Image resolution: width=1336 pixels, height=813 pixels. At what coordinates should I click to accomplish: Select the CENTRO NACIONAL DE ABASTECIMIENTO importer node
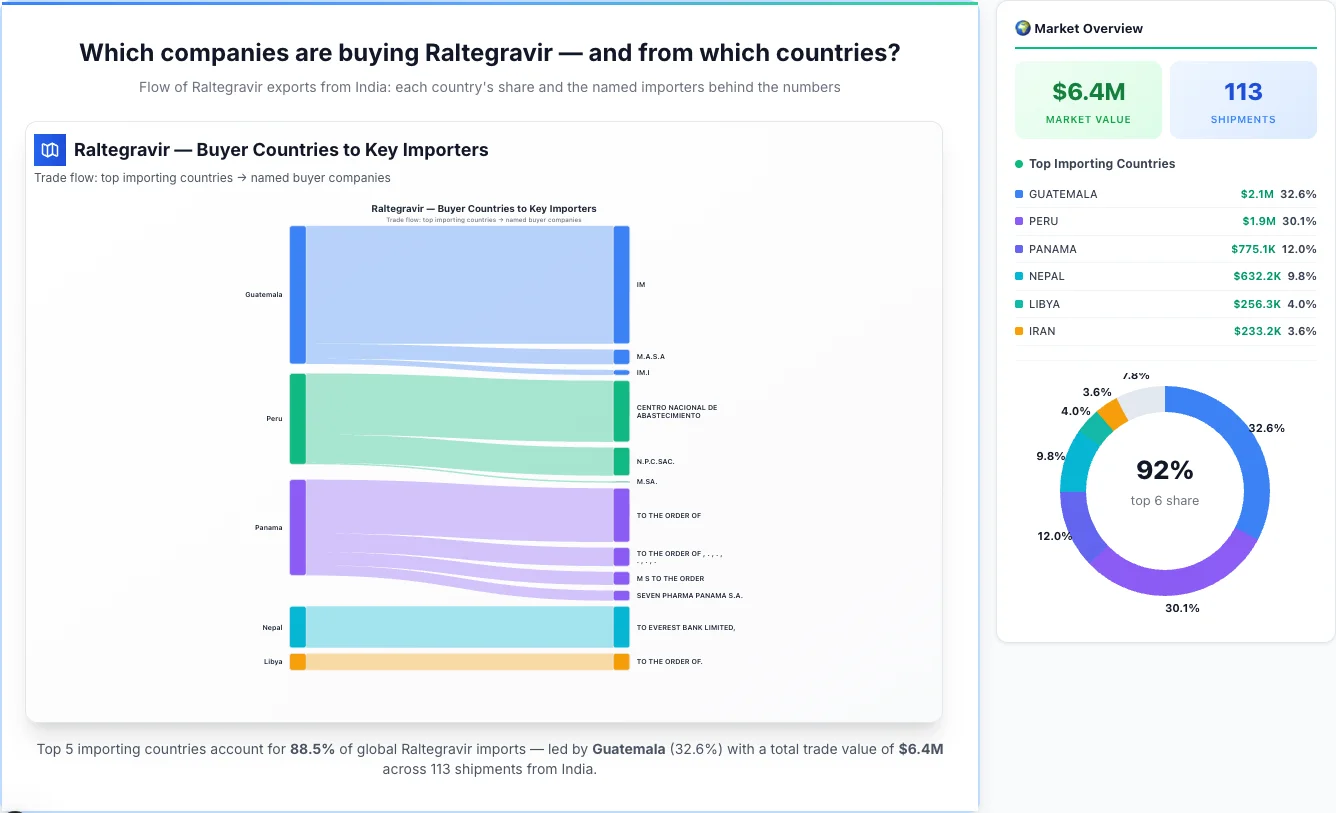tap(621, 409)
